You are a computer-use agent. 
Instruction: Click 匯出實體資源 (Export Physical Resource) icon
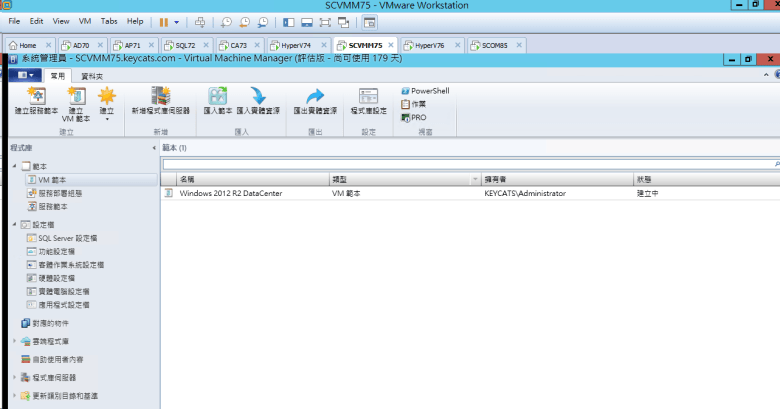pyautogui.click(x=315, y=97)
